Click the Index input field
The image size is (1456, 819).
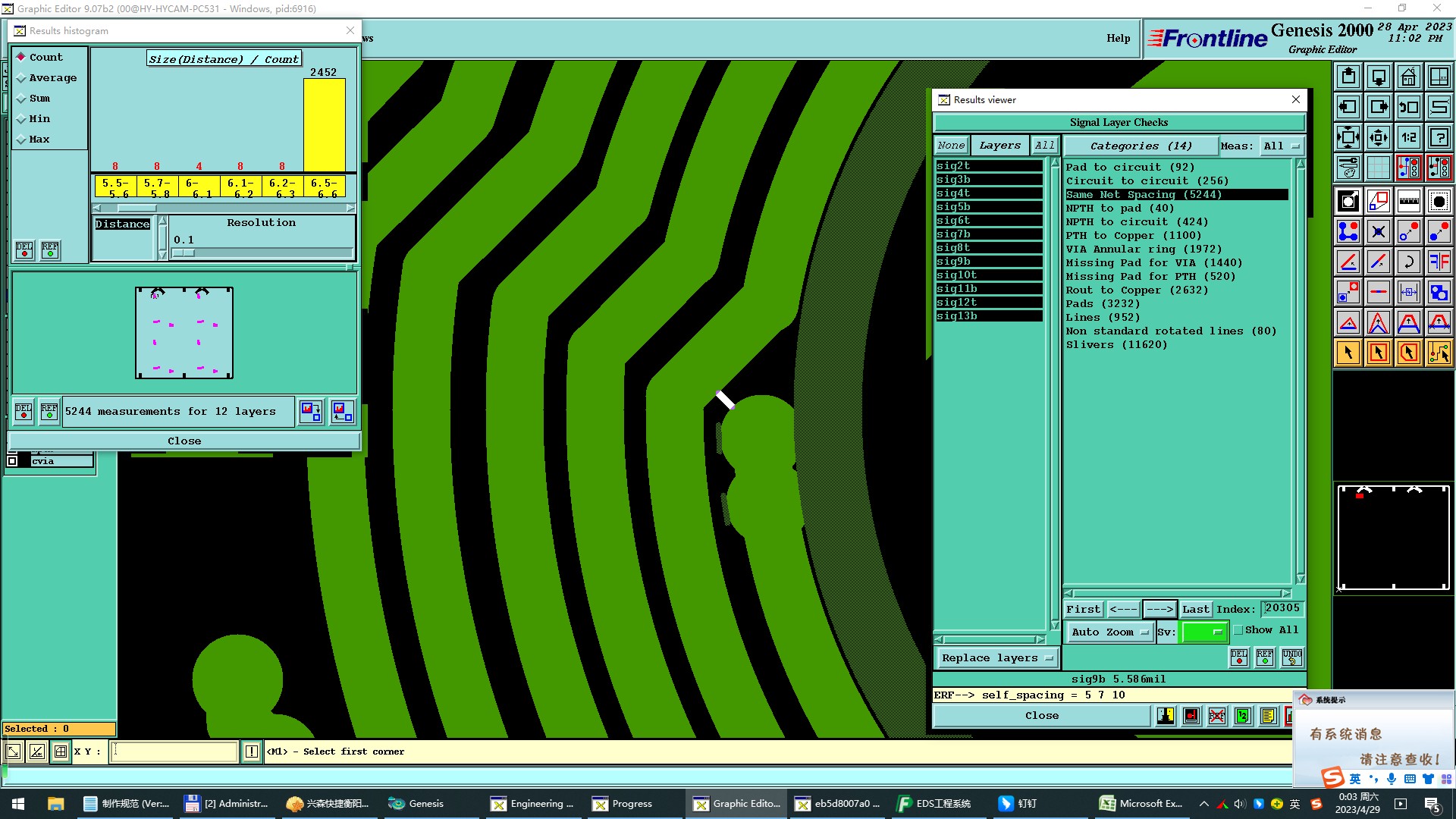tap(1282, 608)
